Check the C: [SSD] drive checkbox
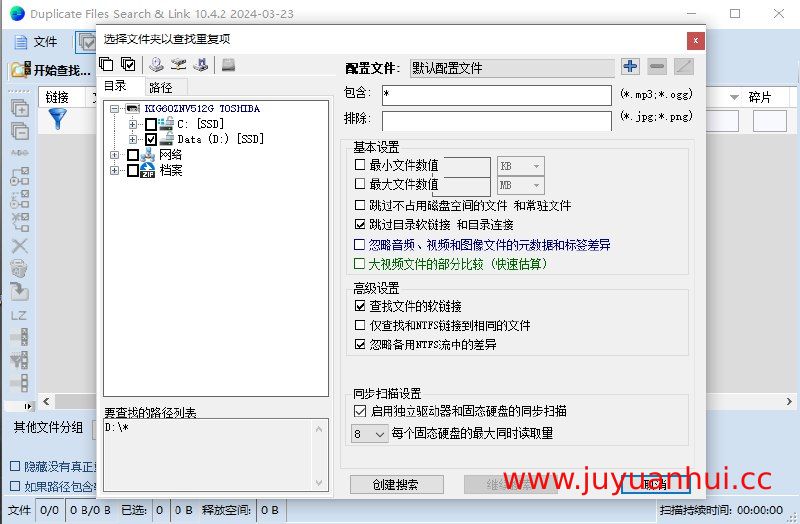The height and width of the screenshot is (524, 800). (x=151, y=123)
